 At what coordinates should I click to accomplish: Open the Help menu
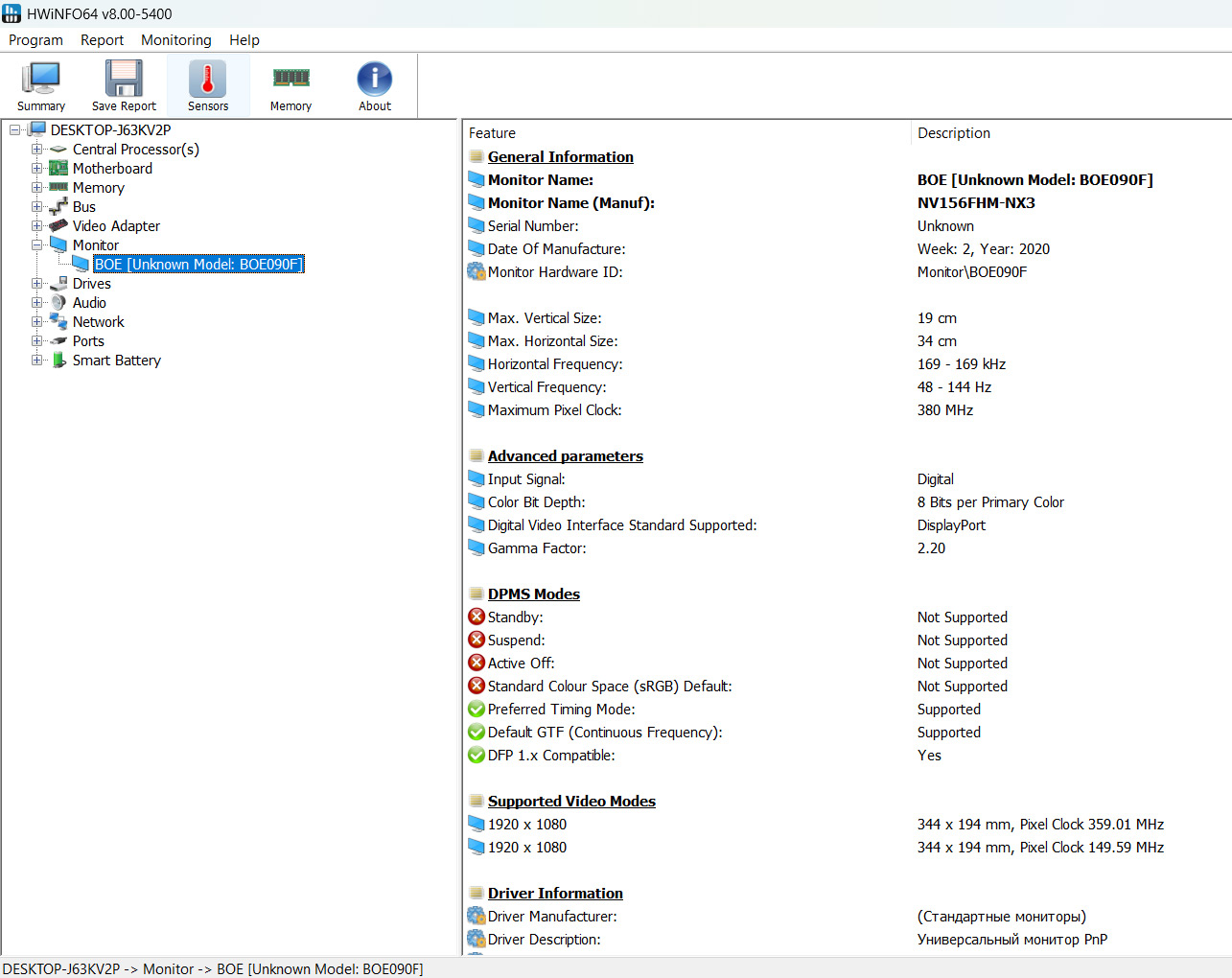point(244,40)
